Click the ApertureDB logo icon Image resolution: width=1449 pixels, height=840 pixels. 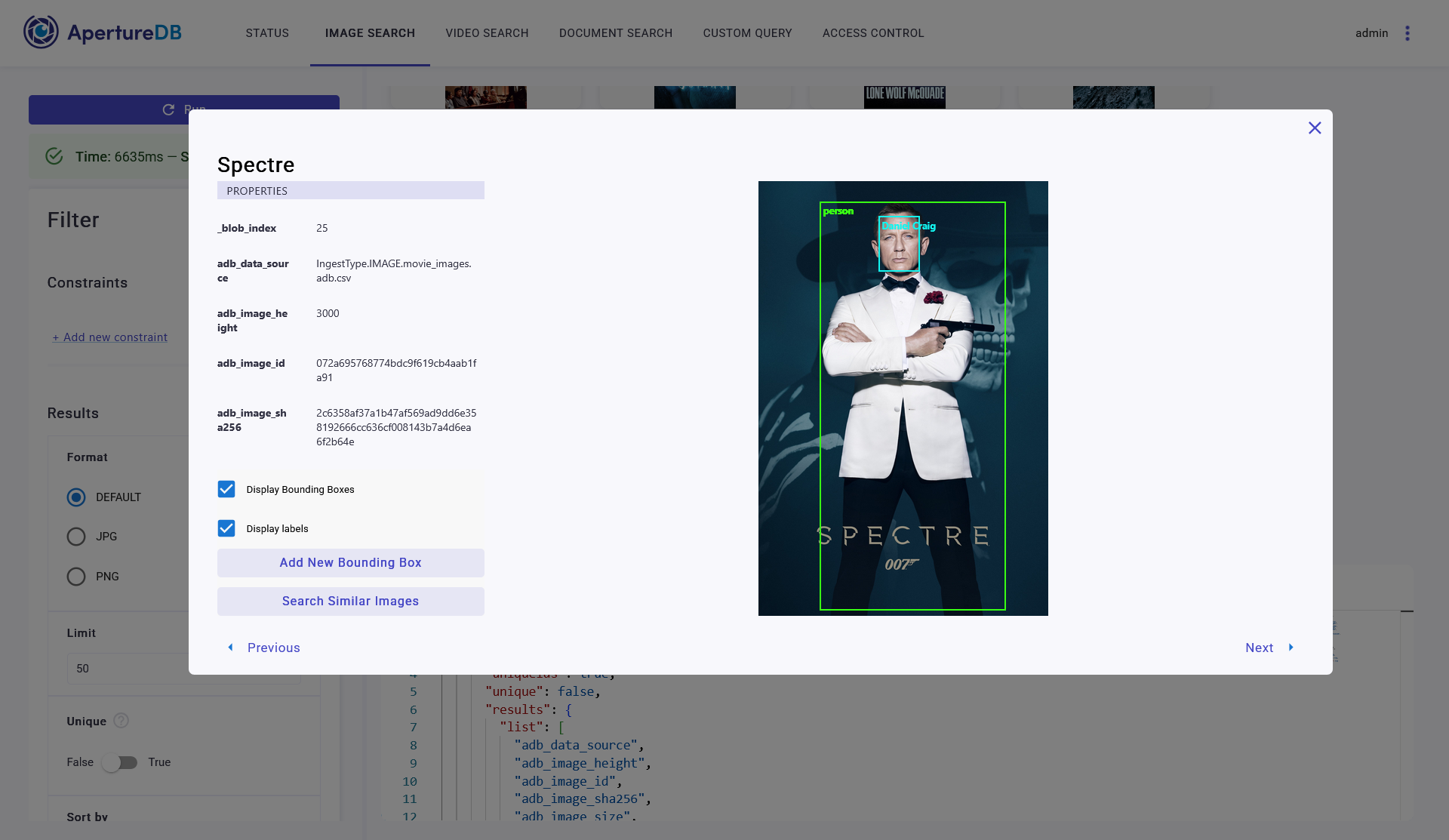pos(41,32)
